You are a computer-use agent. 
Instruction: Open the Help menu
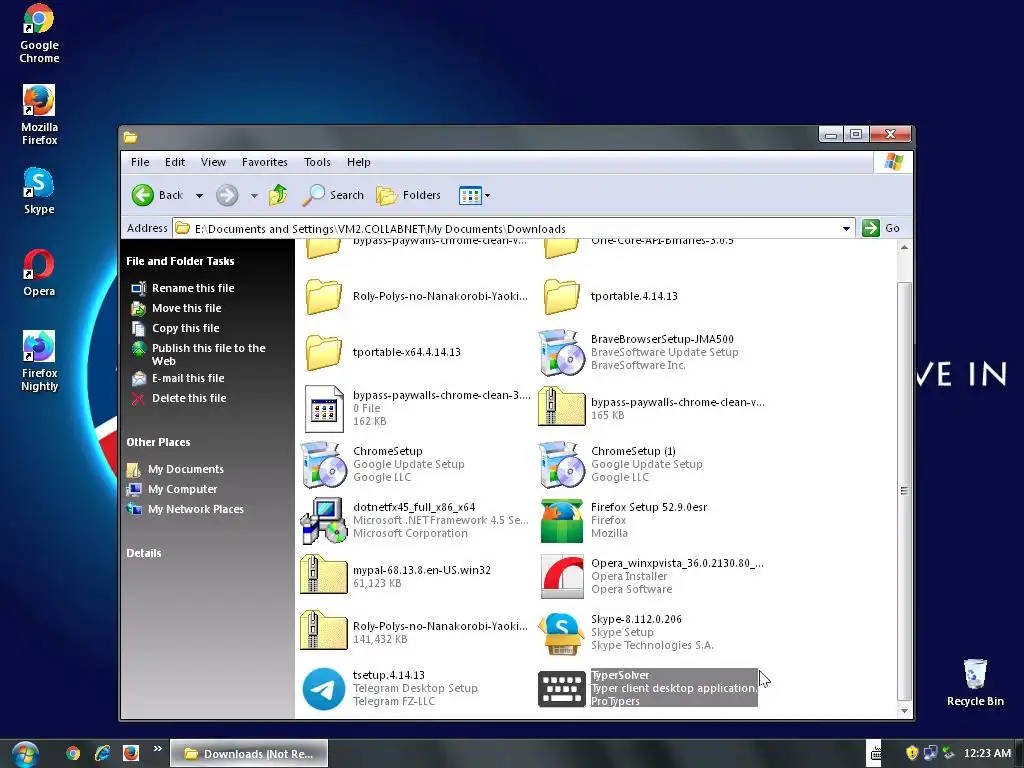pyautogui.click(x=359, y=162)
